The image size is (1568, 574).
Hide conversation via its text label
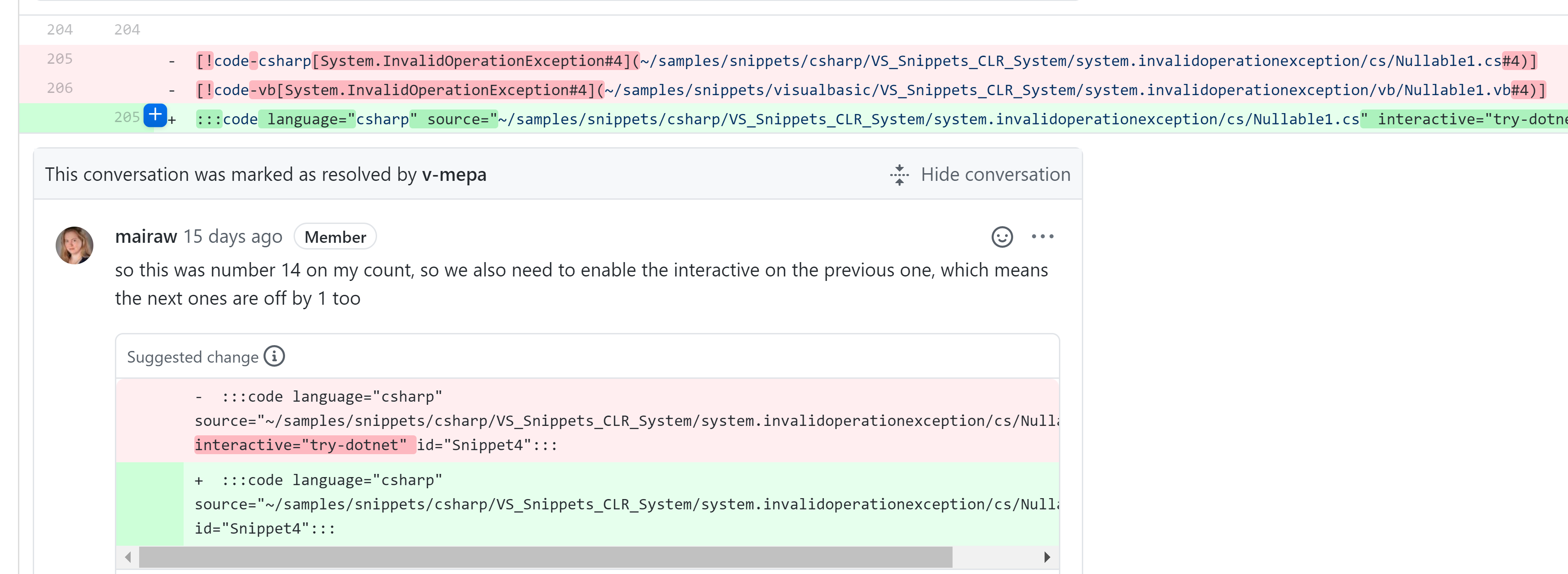[x=995, y=175]
